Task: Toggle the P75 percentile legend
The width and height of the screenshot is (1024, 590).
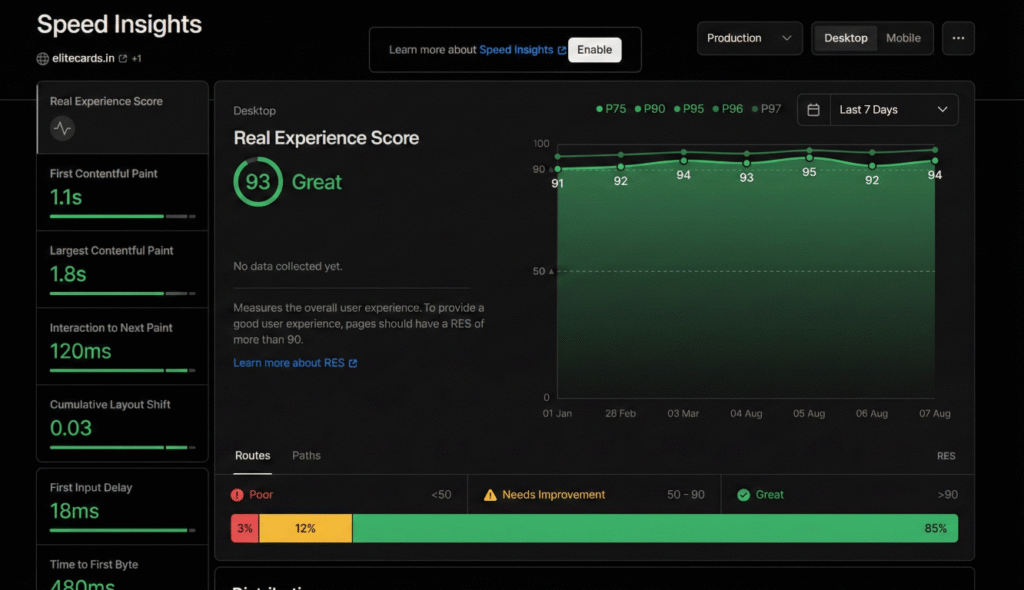Action: pyautogui.click(x=610, y=109)
